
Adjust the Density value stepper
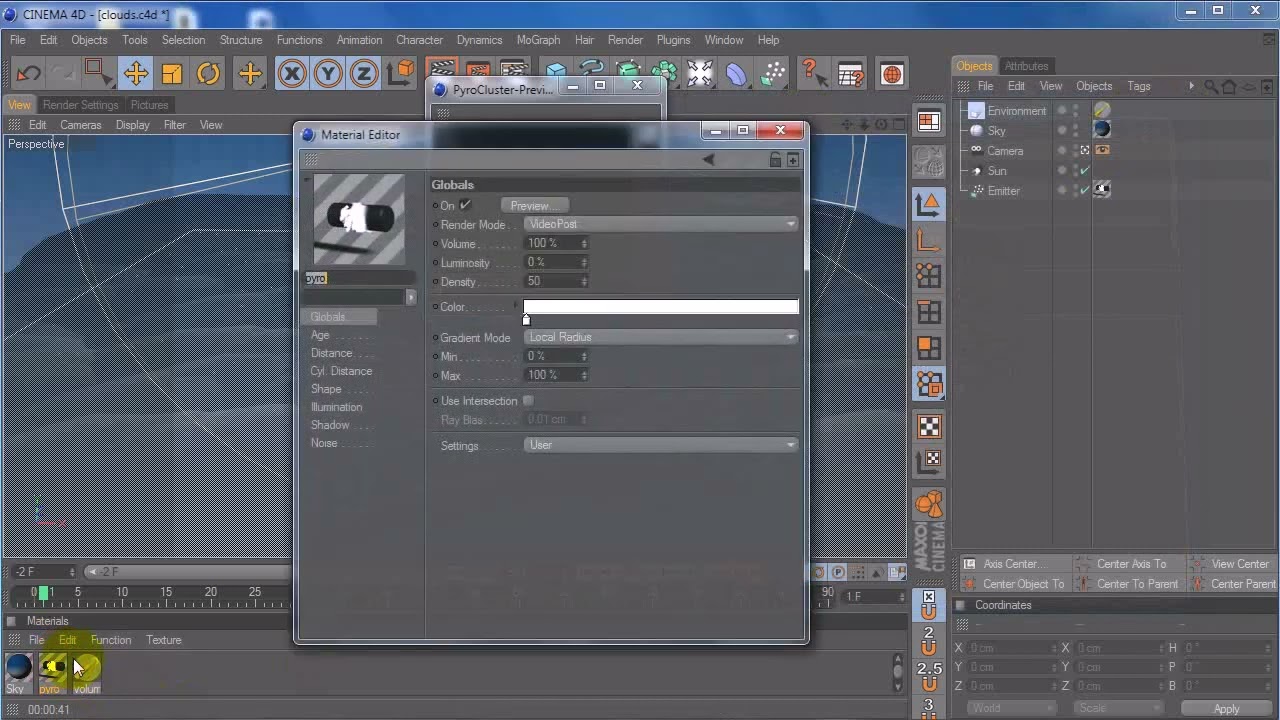tap(584, 281)
